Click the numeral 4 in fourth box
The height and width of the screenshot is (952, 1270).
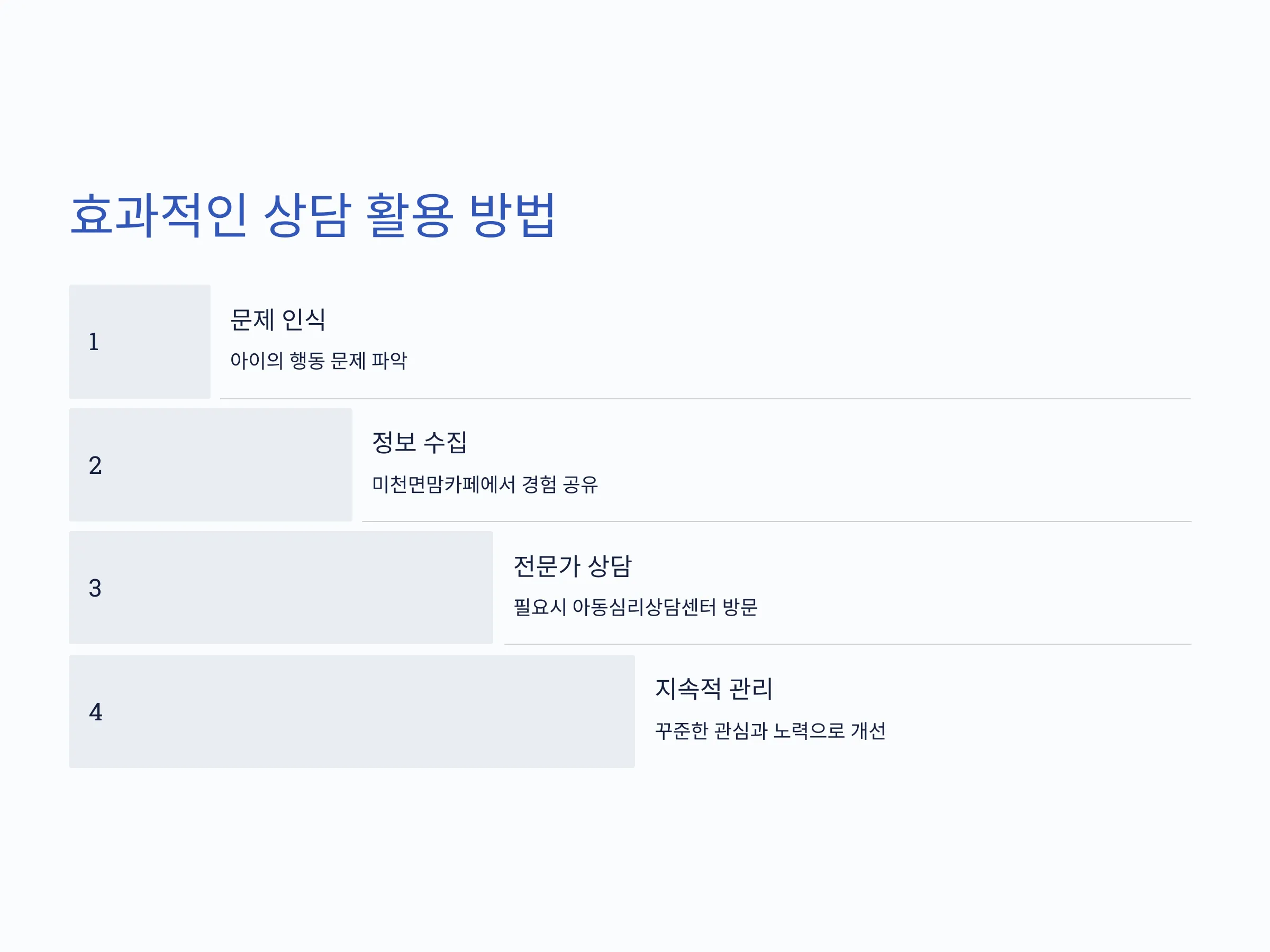point(95,712)
